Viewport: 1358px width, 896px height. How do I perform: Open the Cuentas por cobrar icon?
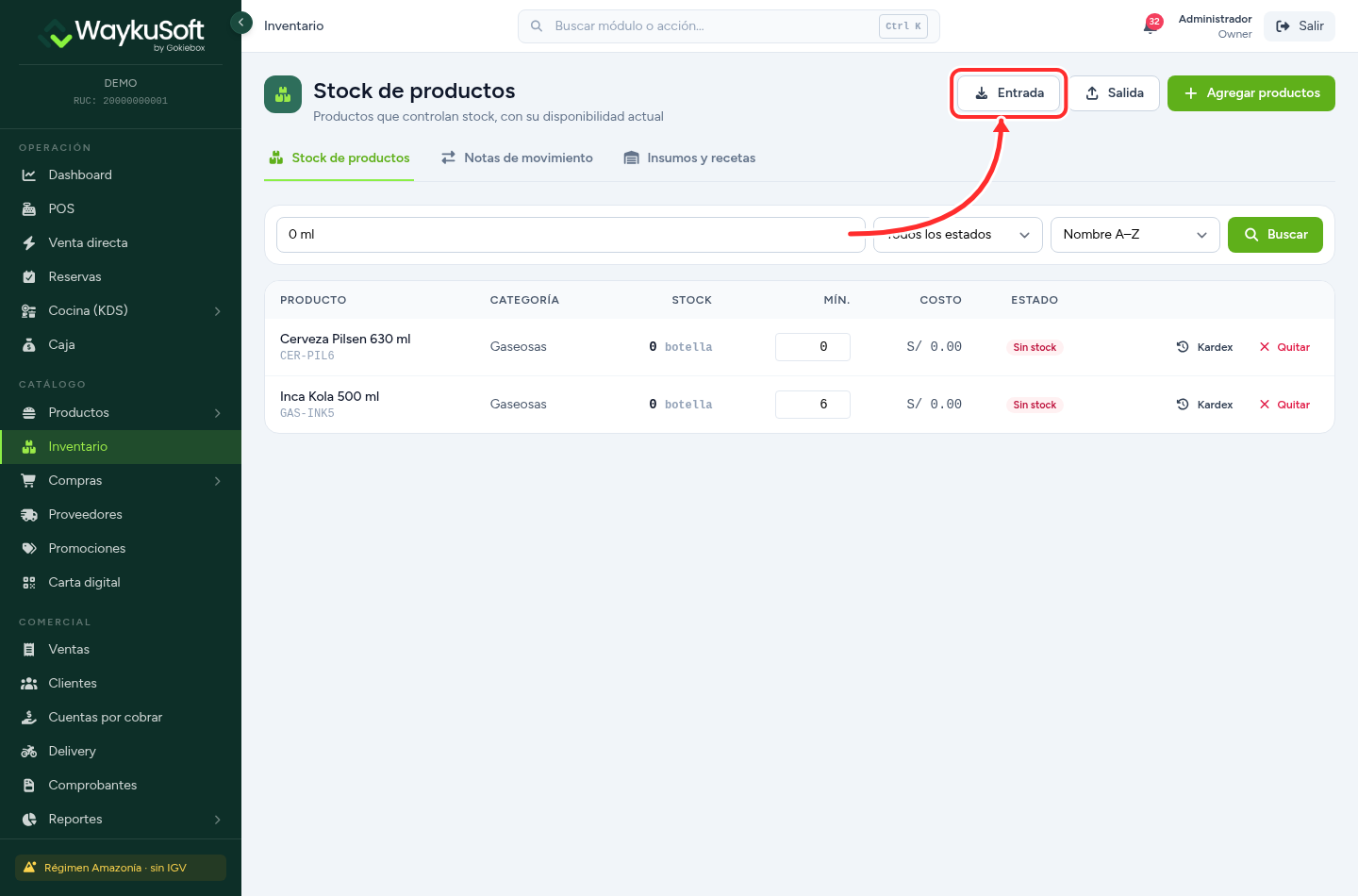click(x=29, y=717)
